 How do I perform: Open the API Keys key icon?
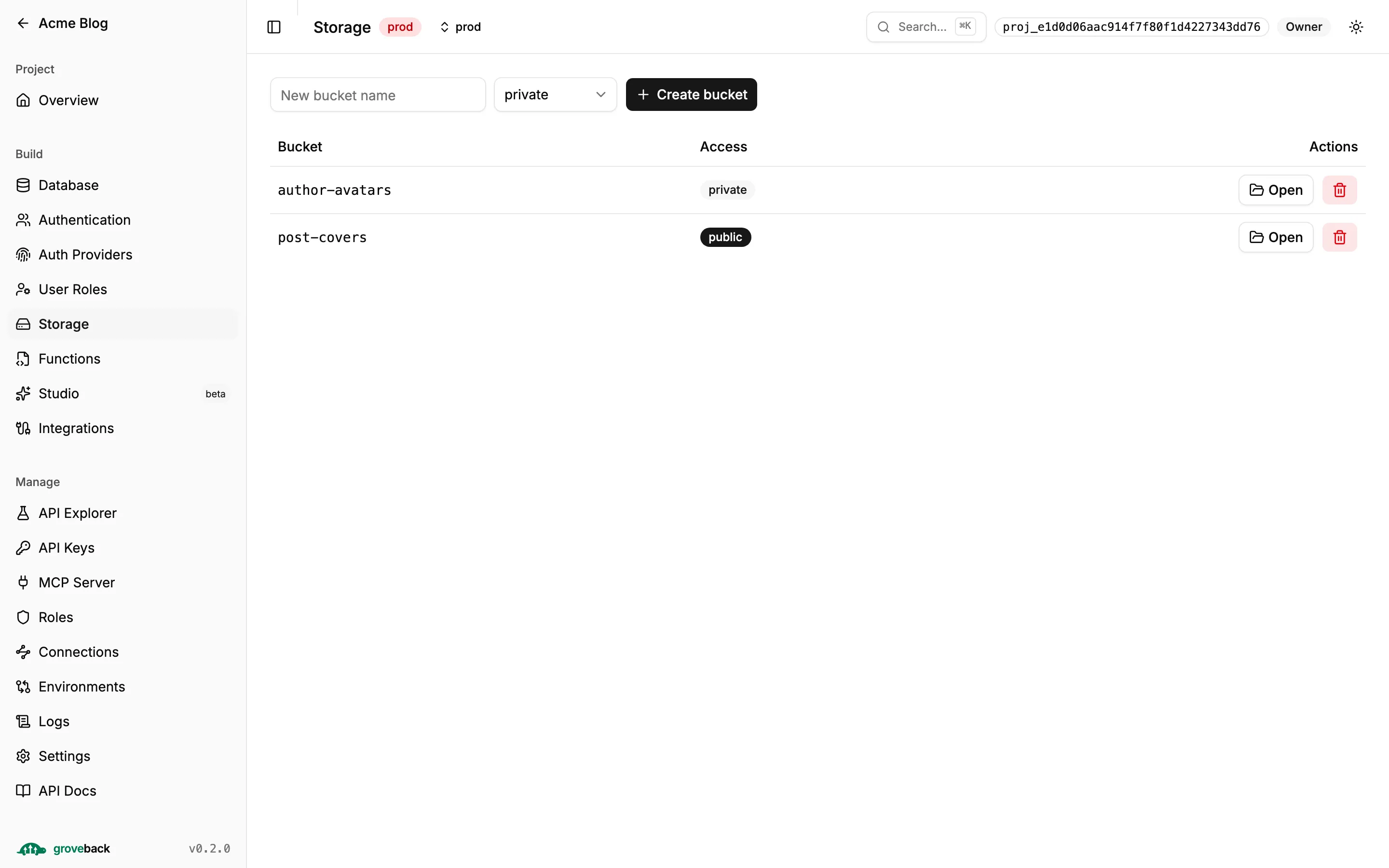(23, 548)
